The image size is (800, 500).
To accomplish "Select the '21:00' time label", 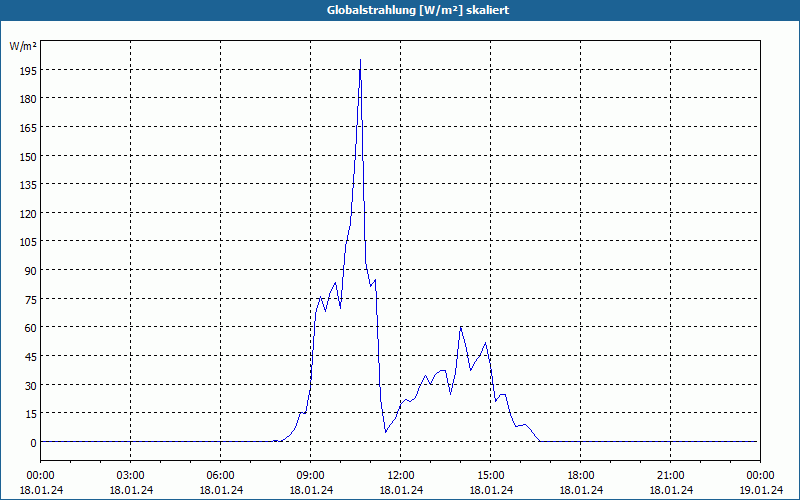I will [670, 476].
